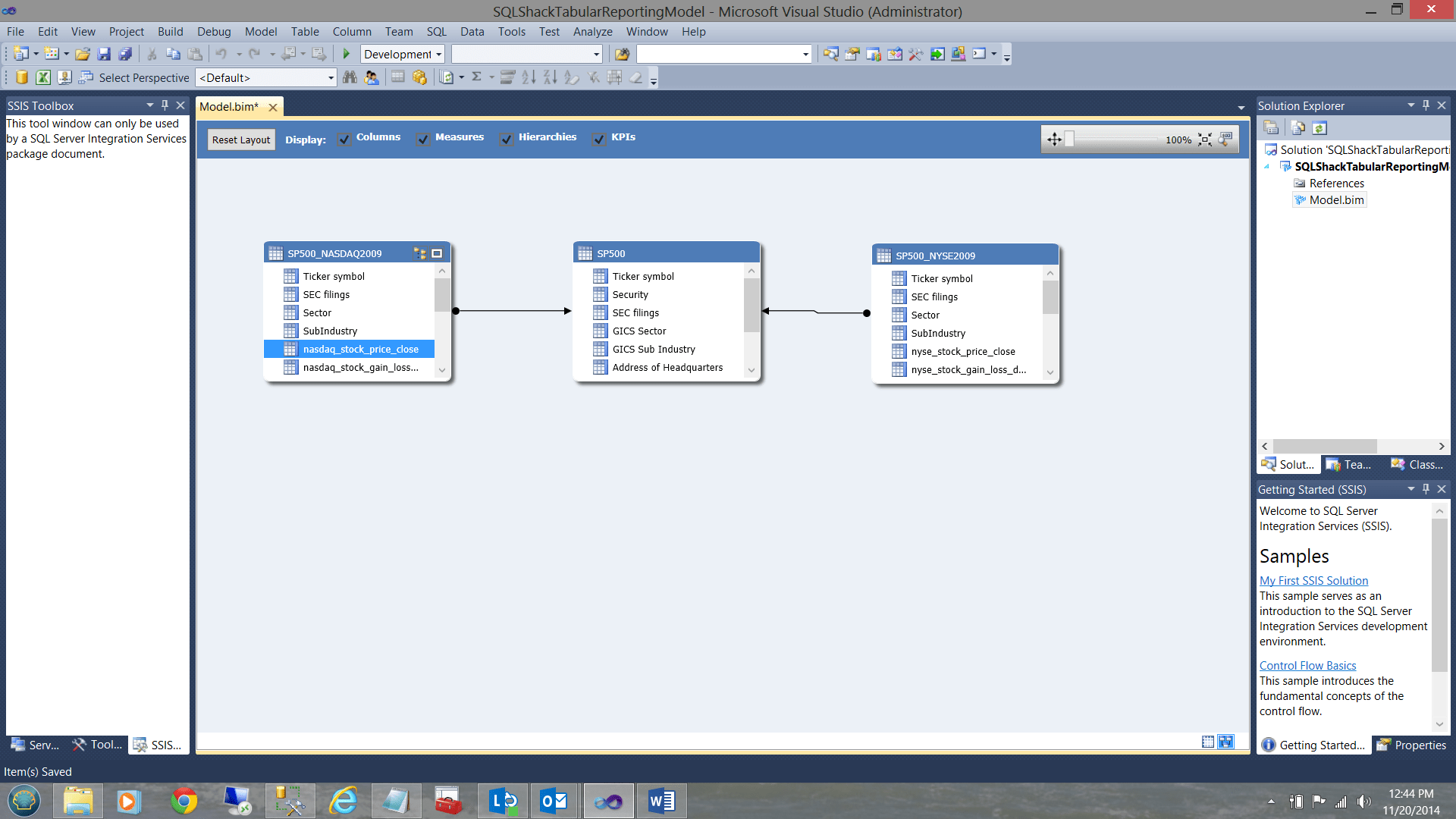Switch to the Properties tab

click(1412, 745)
